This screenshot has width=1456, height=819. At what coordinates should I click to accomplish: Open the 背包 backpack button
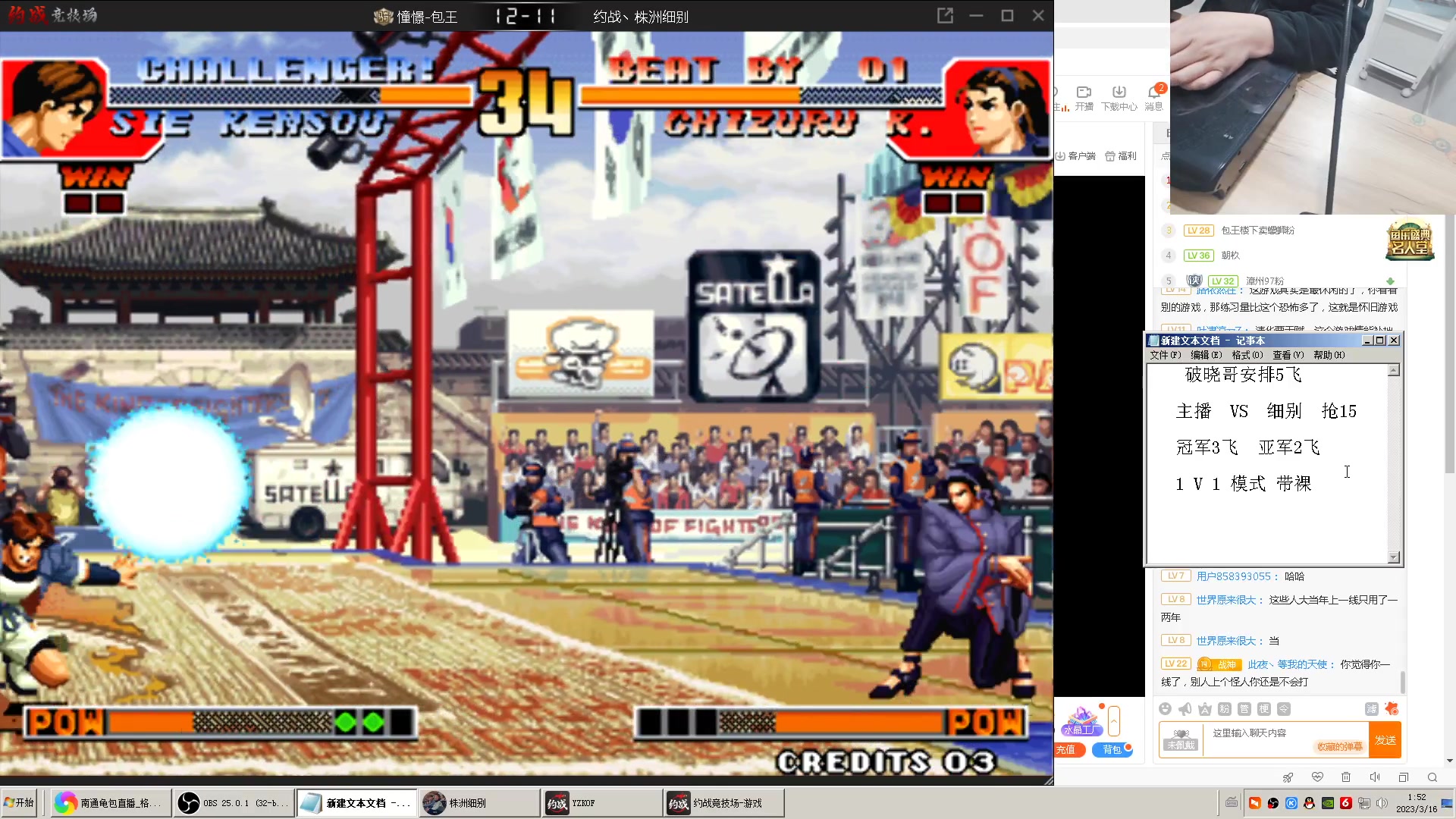[x=1112, y=750]
